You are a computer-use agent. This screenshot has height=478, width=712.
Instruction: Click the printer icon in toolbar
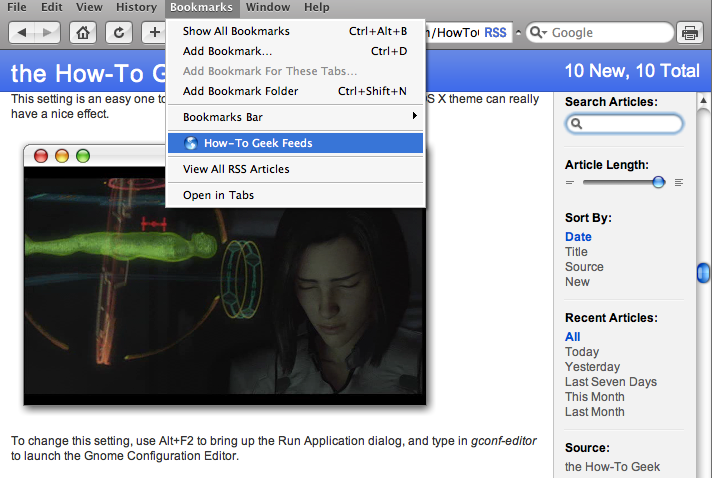[690, 33]
